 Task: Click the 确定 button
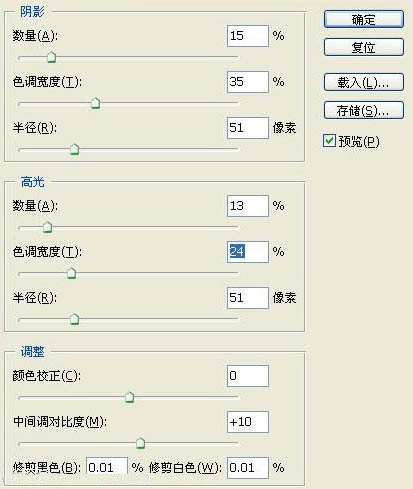(364, 19)
